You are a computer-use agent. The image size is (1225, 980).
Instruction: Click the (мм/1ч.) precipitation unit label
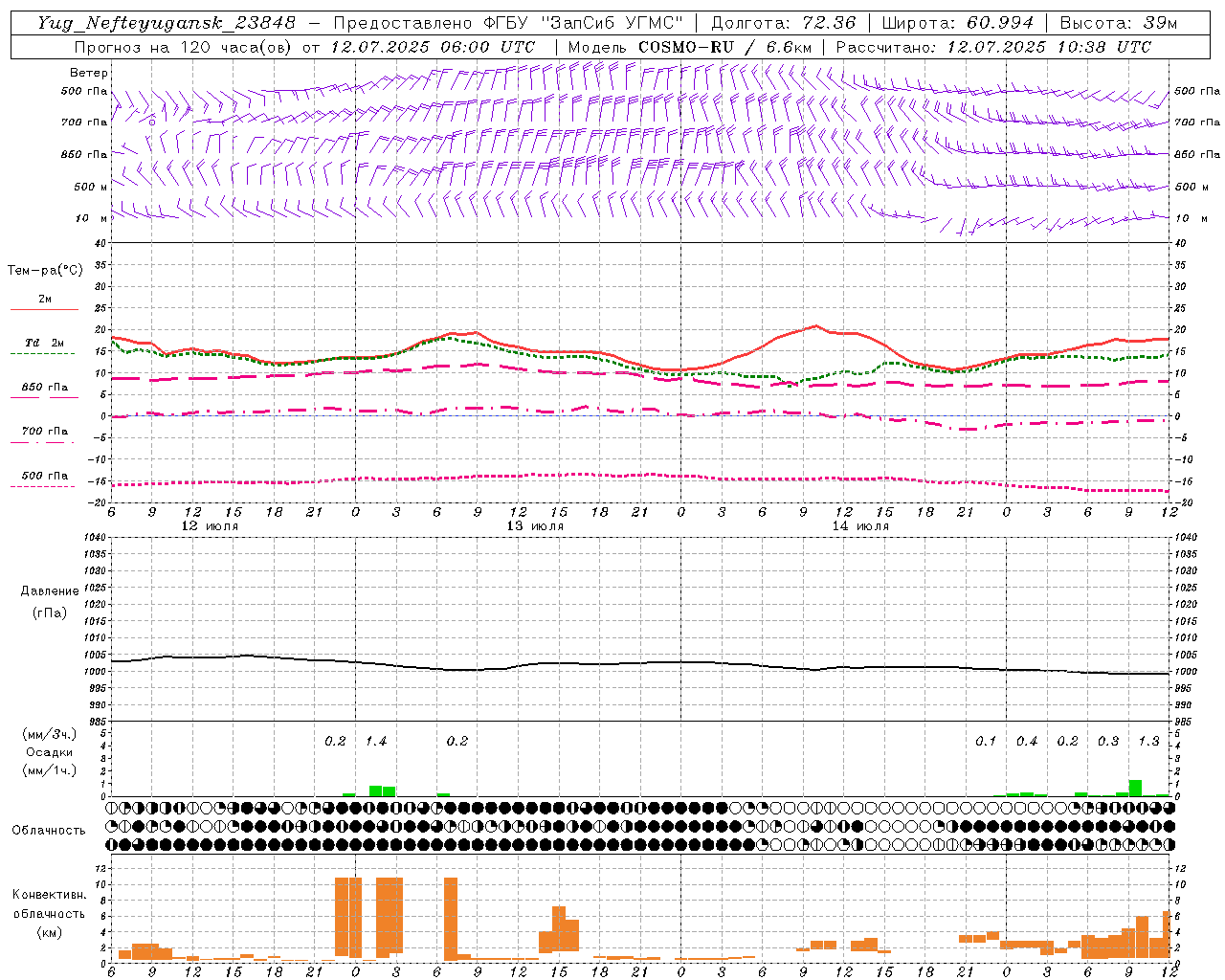[x=50, y=770]
